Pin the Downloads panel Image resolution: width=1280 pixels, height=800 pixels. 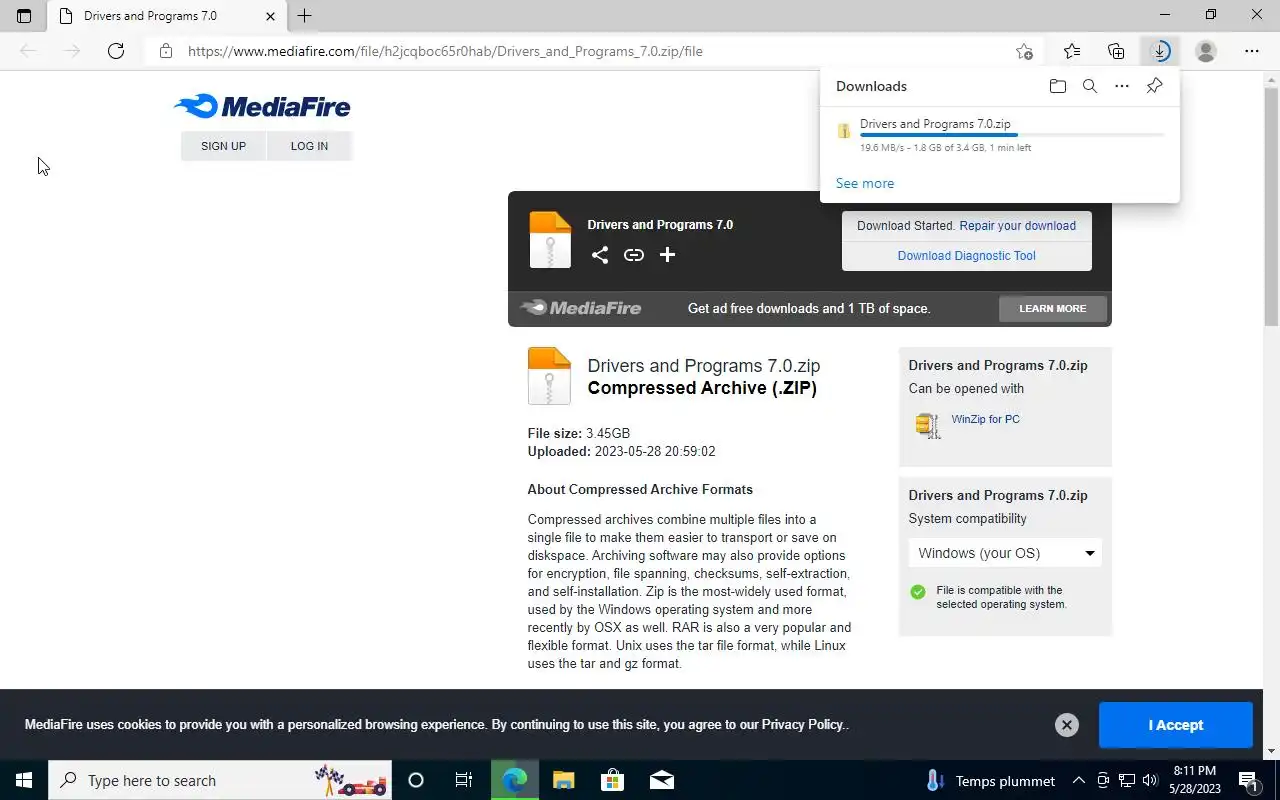pos(1154,86)
